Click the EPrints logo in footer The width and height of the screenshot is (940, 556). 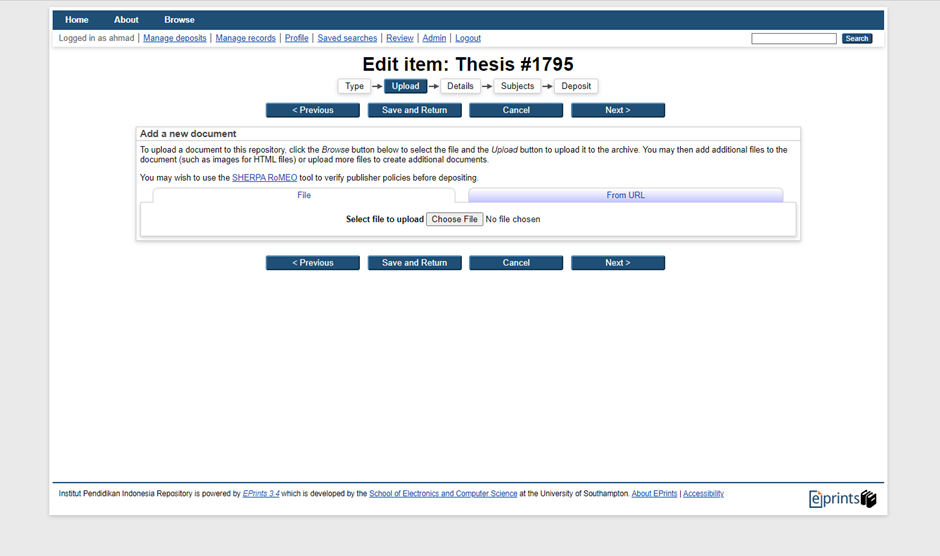(842, 498)
